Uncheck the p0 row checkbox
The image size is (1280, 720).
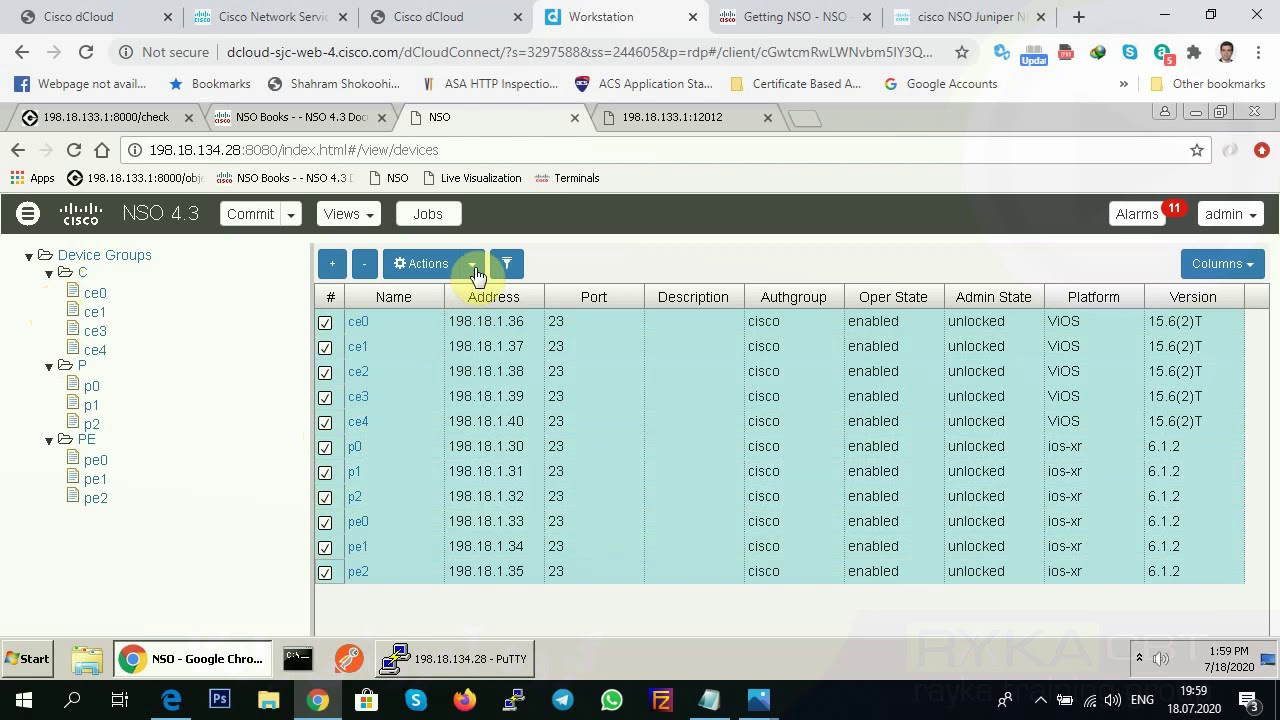[x=325, y=448]
